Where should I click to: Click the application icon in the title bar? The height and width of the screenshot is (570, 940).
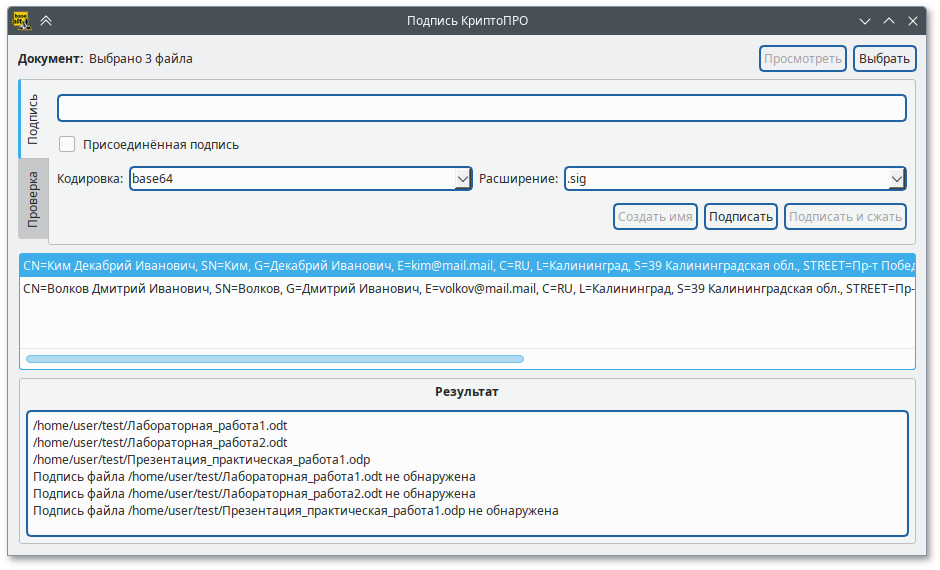pos(19,20)
